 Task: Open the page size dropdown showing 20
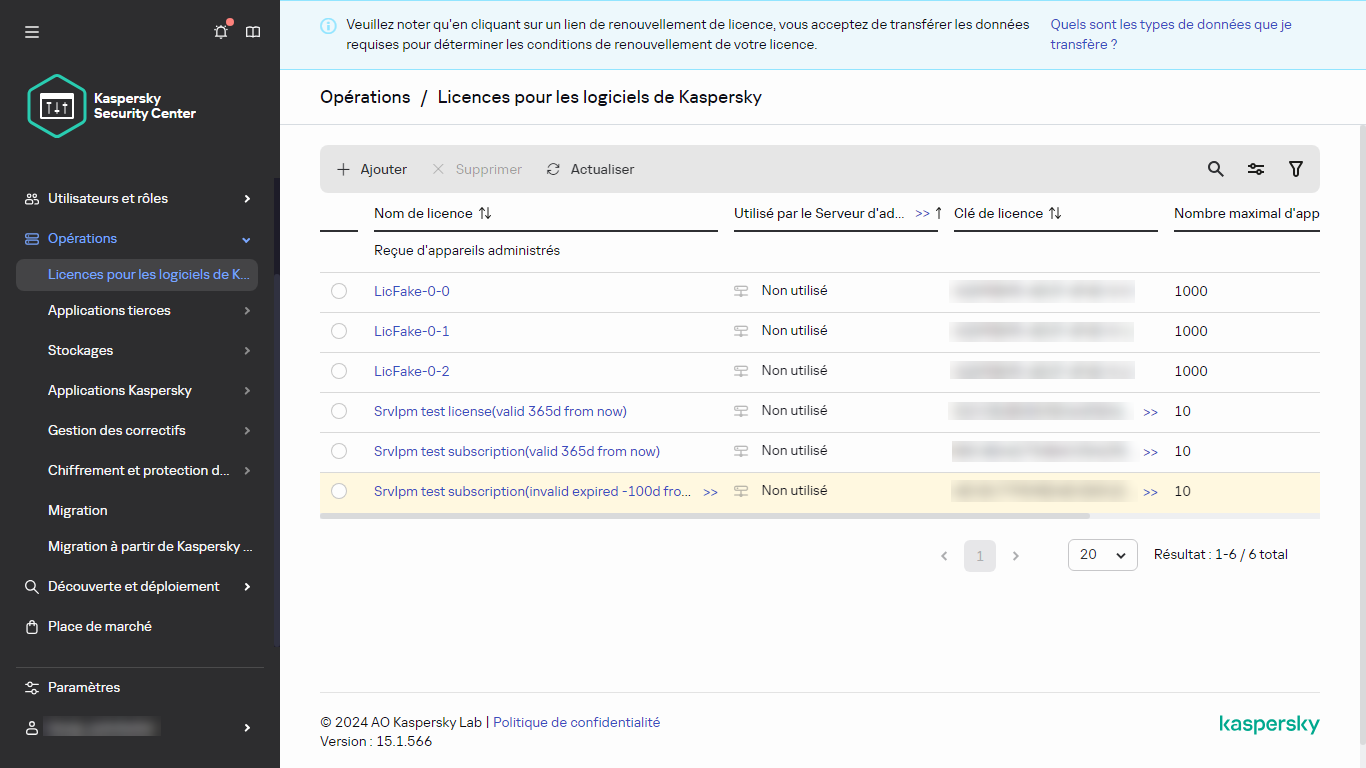pos(1102,555)
